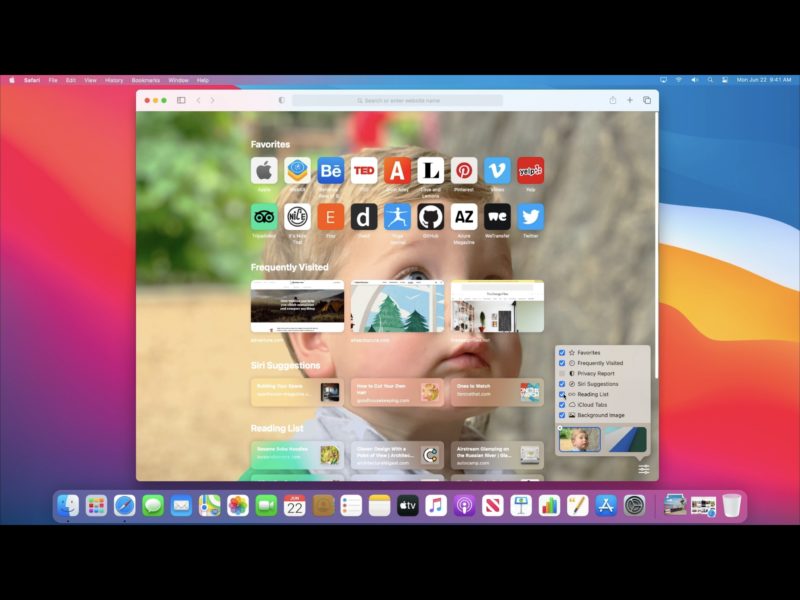Uncheck the Reading List checkbox

coord(562,394)
